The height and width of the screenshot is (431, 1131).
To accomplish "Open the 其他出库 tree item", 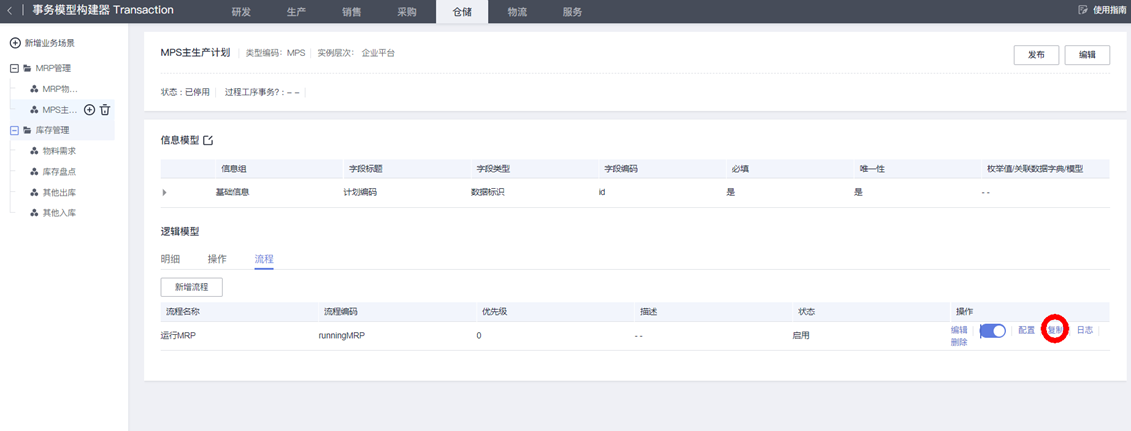I will [59, 193].
